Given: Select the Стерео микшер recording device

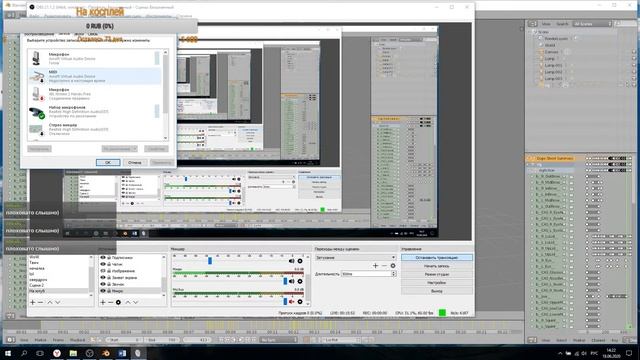Looking at the screenshot, I should coord(94,129).
